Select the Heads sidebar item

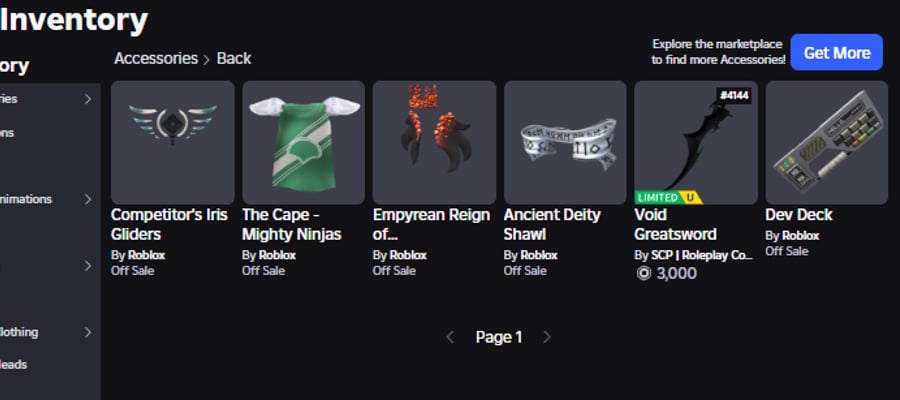click(x=13, y=364)
